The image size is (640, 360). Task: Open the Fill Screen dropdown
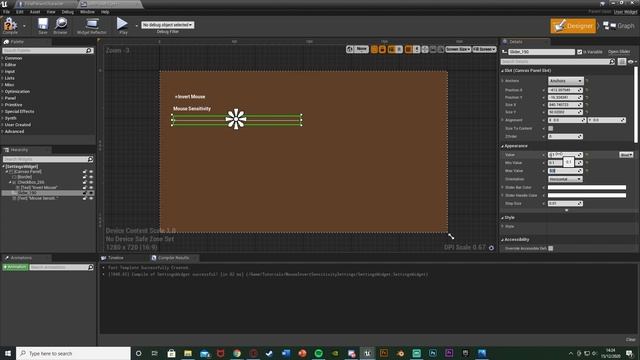point(484,49)
